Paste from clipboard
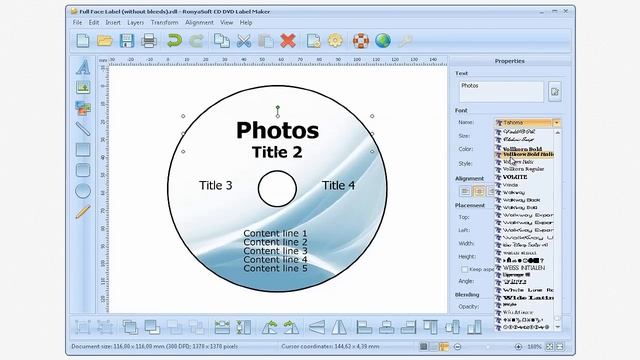640x360 pixels. click(266, 41)
